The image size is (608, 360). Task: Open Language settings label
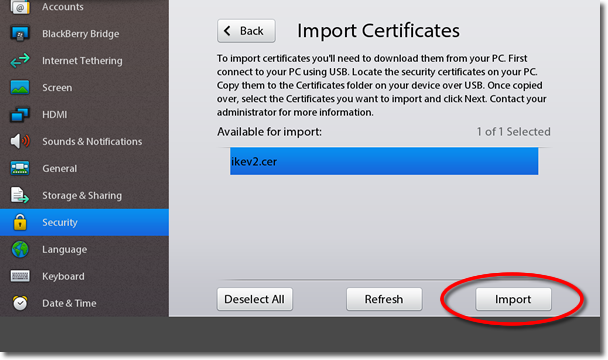(64, 249)
